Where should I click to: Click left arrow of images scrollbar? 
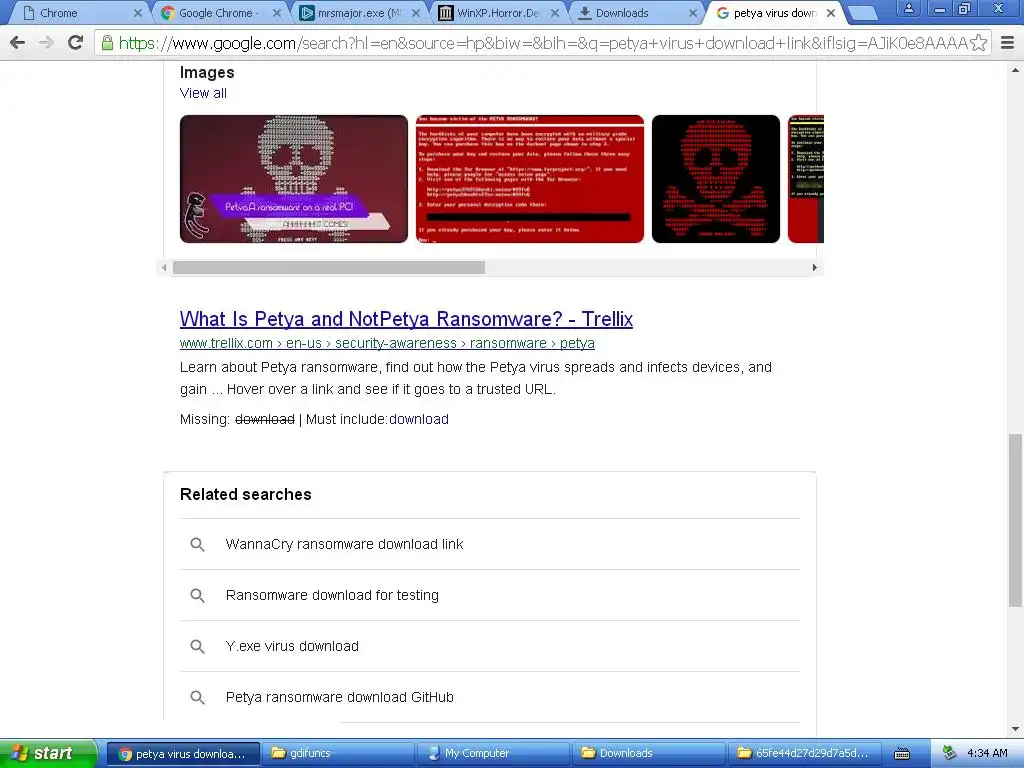(x=164, y=268)
